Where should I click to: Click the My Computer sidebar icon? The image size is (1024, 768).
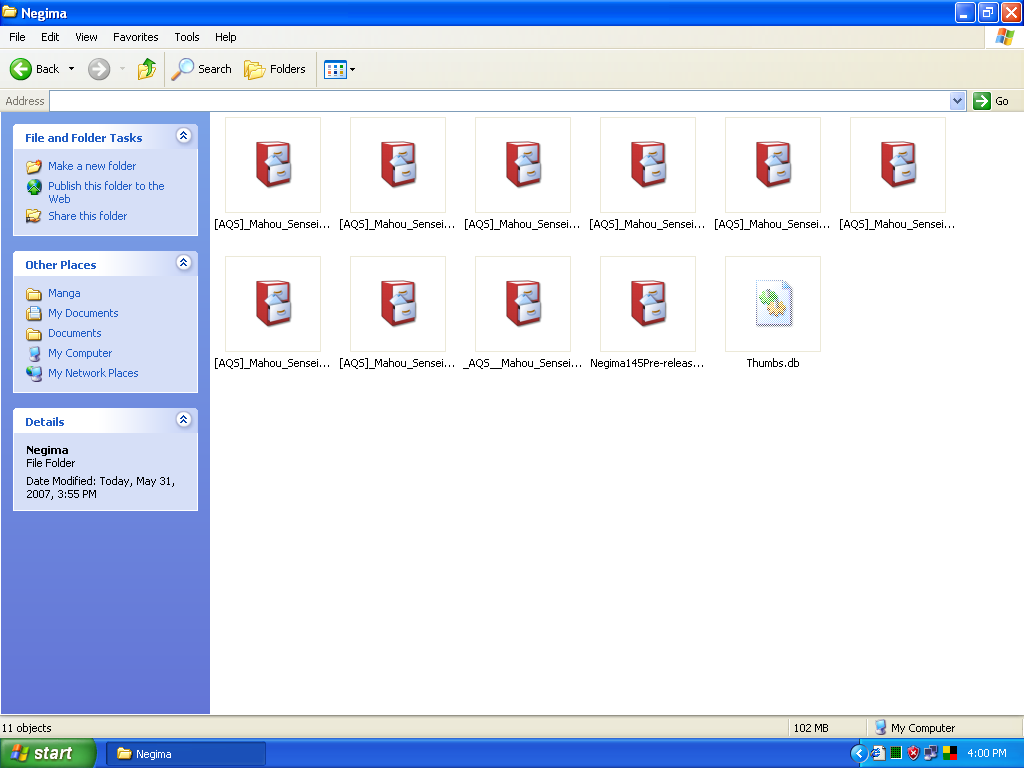34,354
